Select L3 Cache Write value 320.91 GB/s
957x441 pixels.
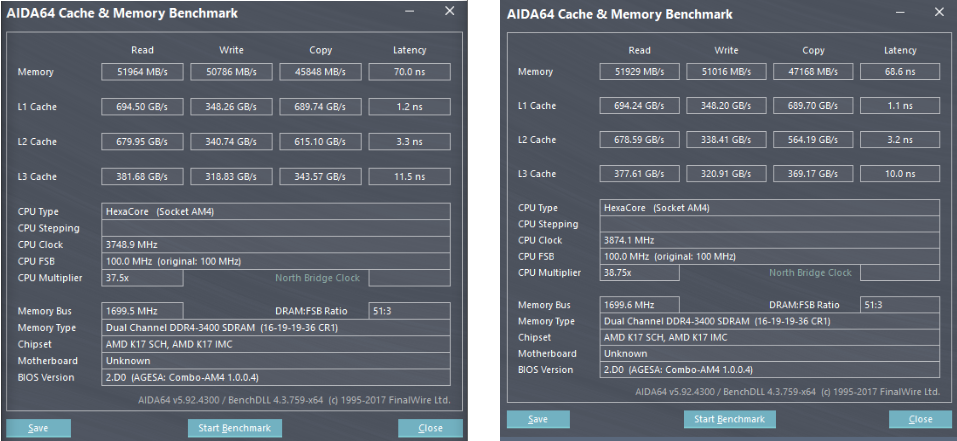(726, 174)
